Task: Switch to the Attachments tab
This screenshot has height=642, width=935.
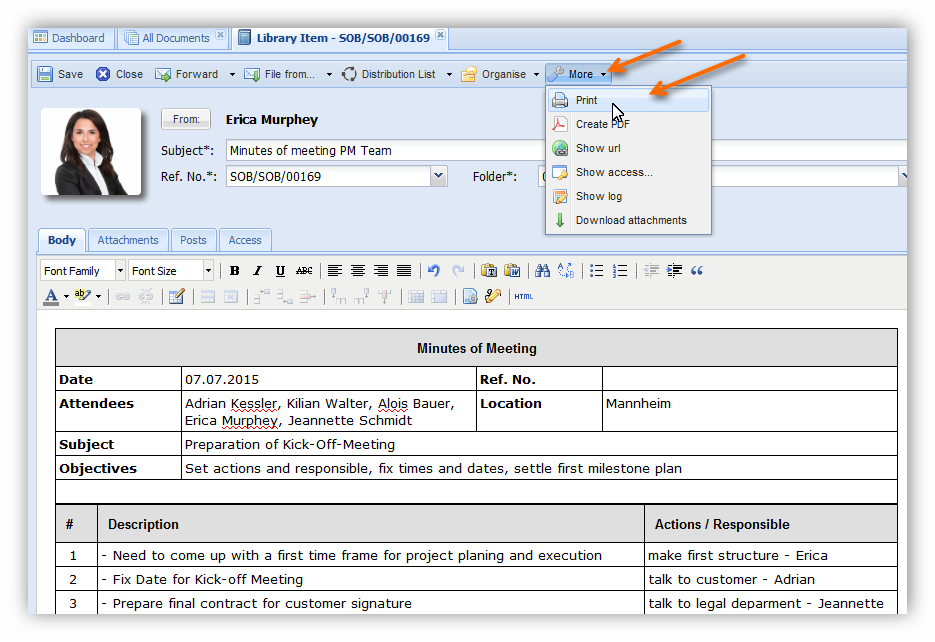Action: (x=128, y=240)
